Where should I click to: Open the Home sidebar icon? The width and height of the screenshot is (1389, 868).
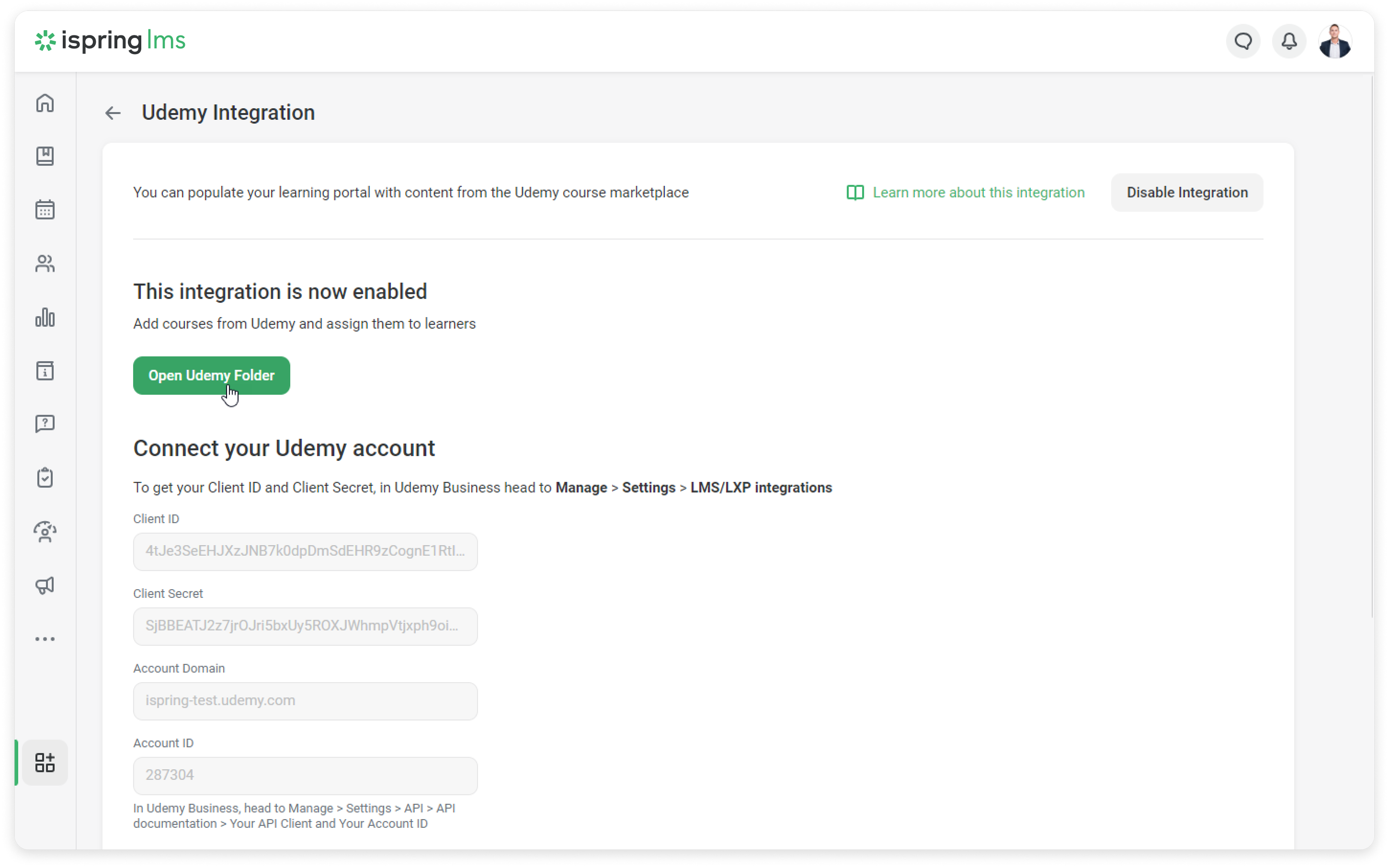45,103
